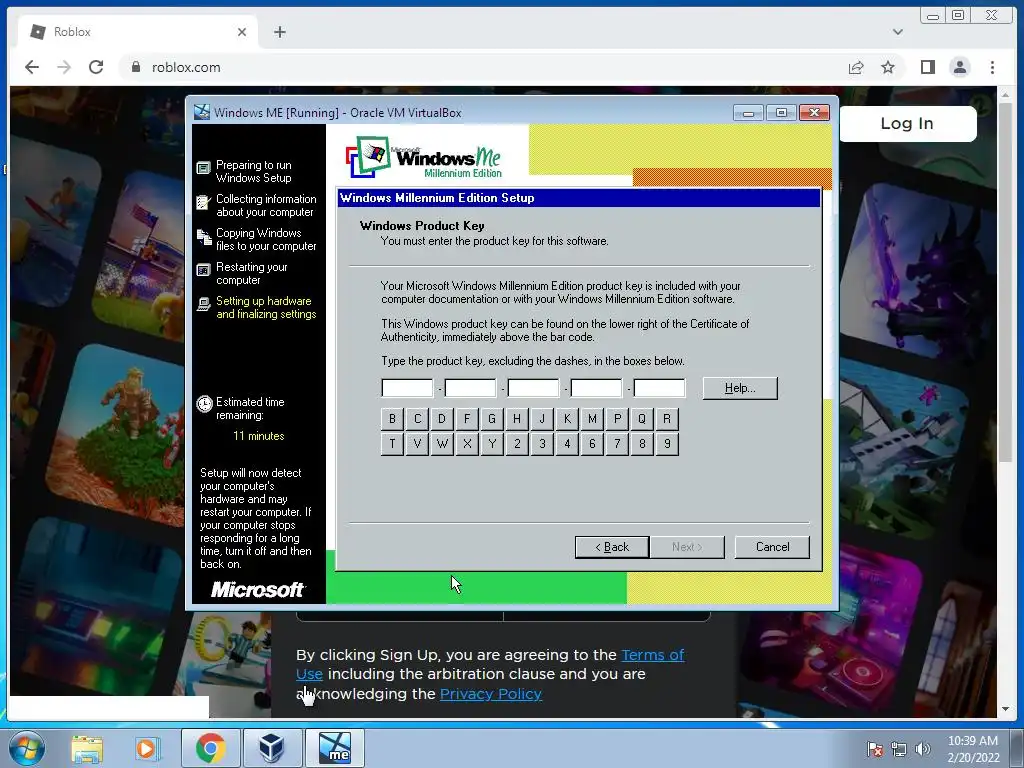
Task: Open network icon in system tray
Action: [899, 749]
